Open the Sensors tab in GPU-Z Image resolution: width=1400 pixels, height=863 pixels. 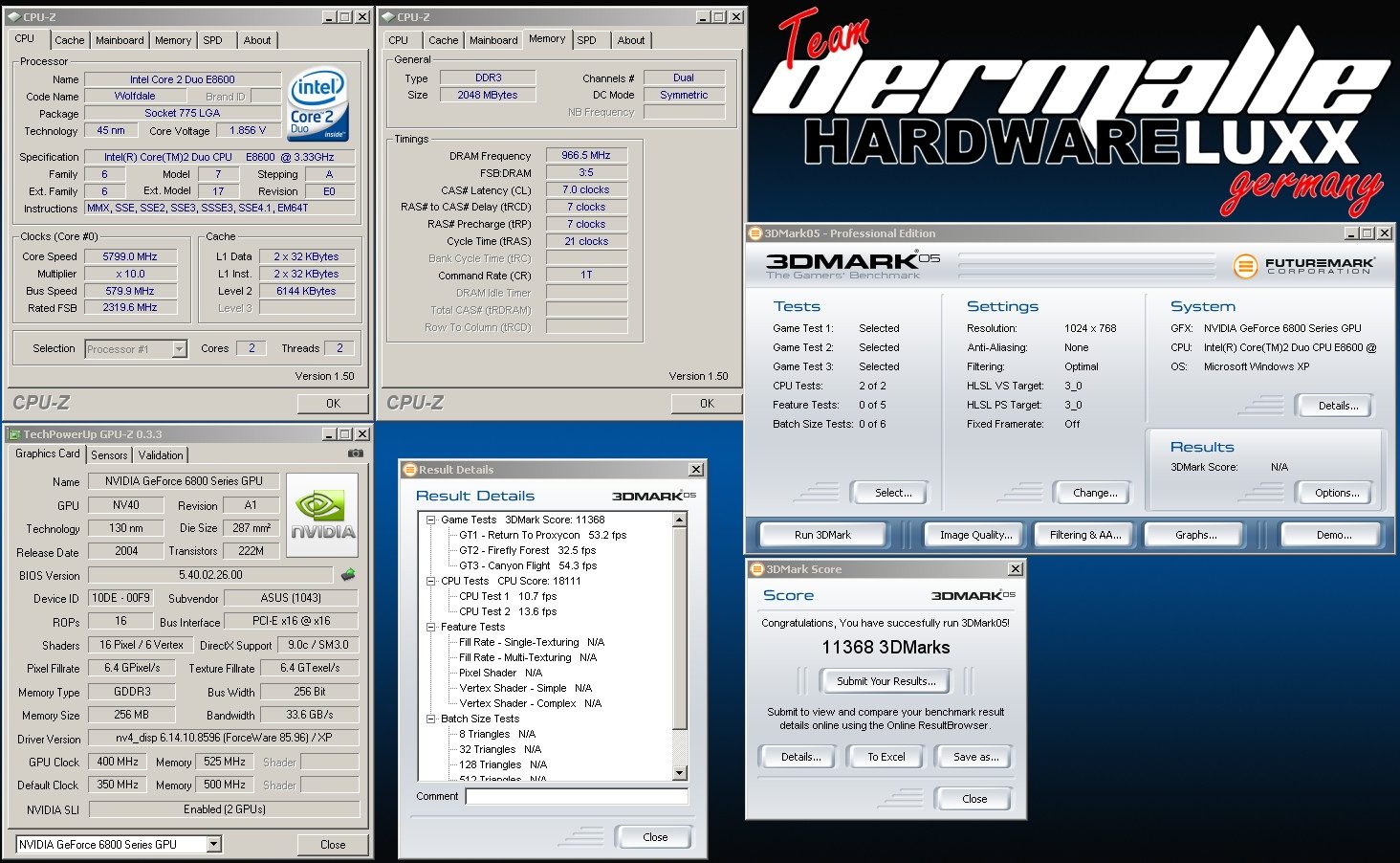pos(109,455)
